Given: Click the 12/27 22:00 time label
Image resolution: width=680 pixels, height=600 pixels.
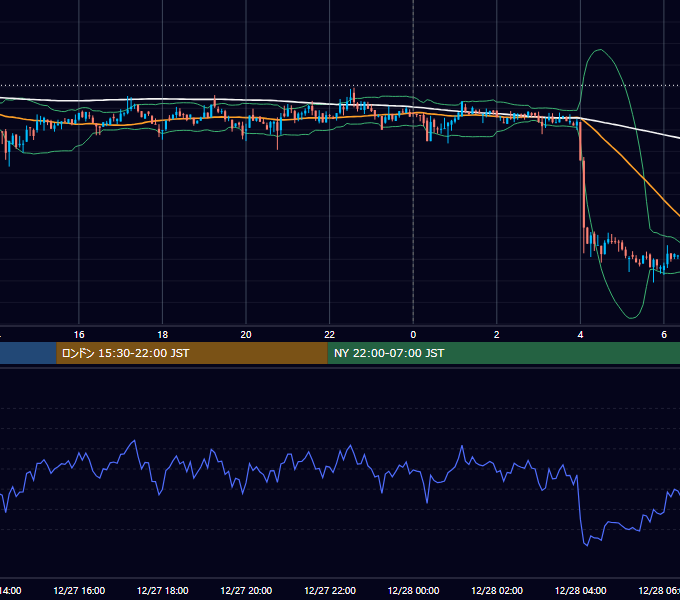Looking at the screenshot, I should pos(330,591).
